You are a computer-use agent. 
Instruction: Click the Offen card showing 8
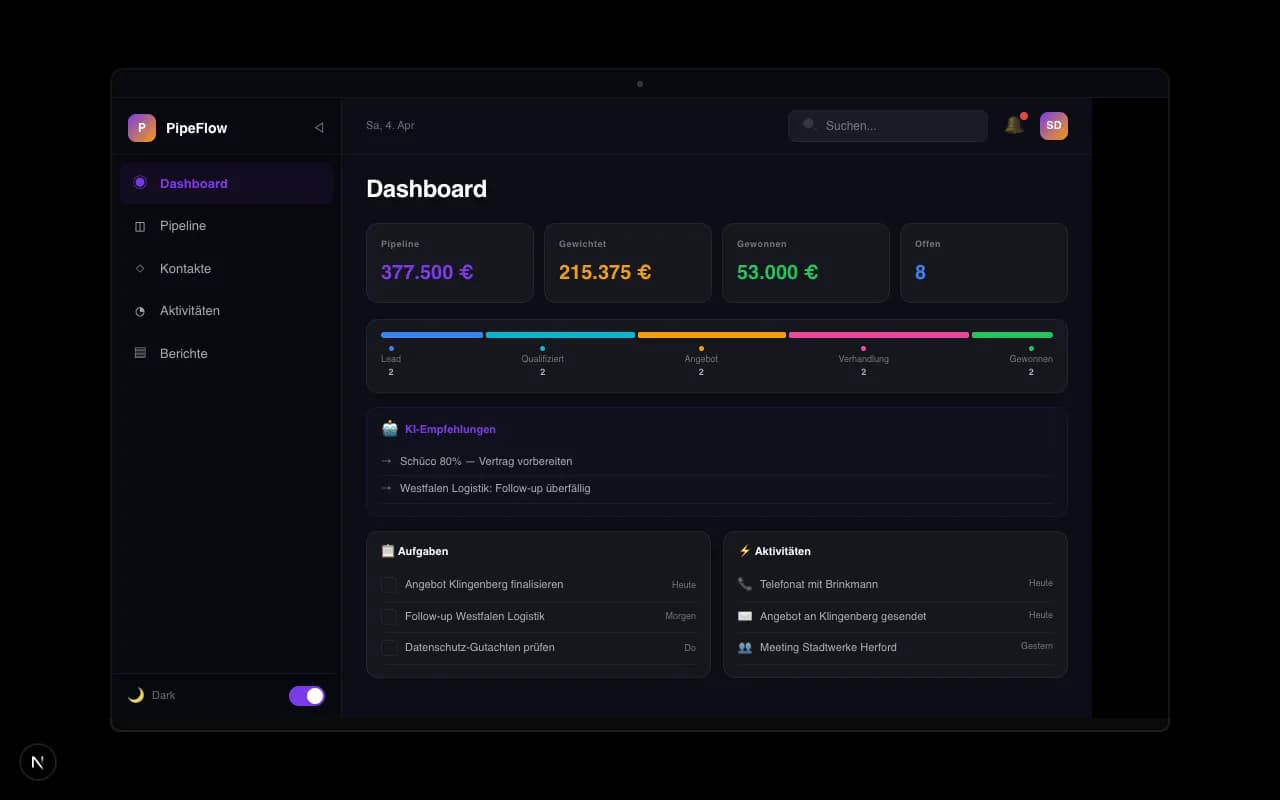(x=983, y=262)
